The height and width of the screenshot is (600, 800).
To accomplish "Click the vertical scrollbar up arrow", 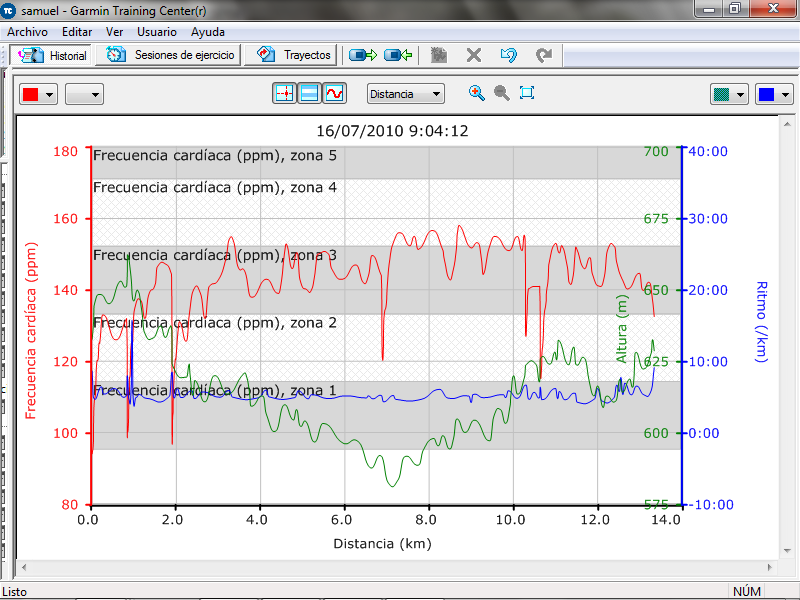I will coord(787,124).
